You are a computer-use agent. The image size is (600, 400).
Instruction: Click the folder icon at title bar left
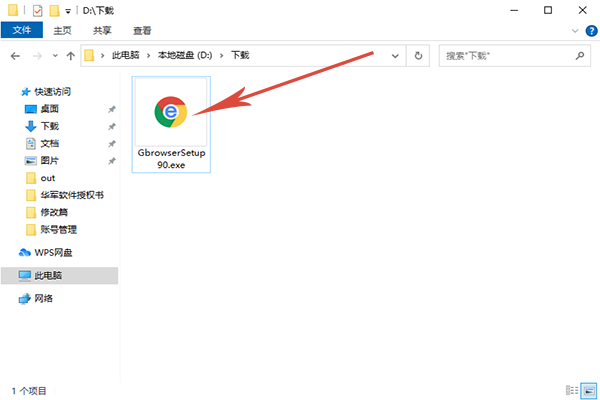(x=13, y=10)
